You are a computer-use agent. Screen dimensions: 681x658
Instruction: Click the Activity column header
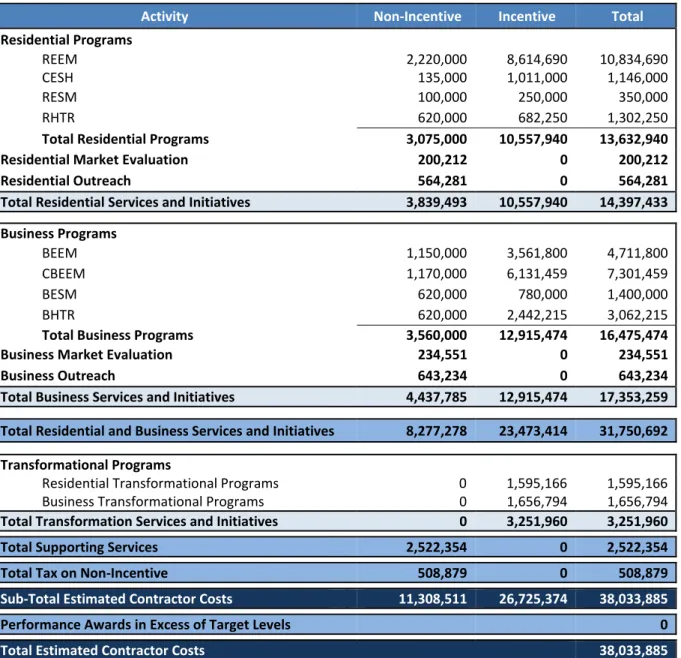click(x=164, y=17)
